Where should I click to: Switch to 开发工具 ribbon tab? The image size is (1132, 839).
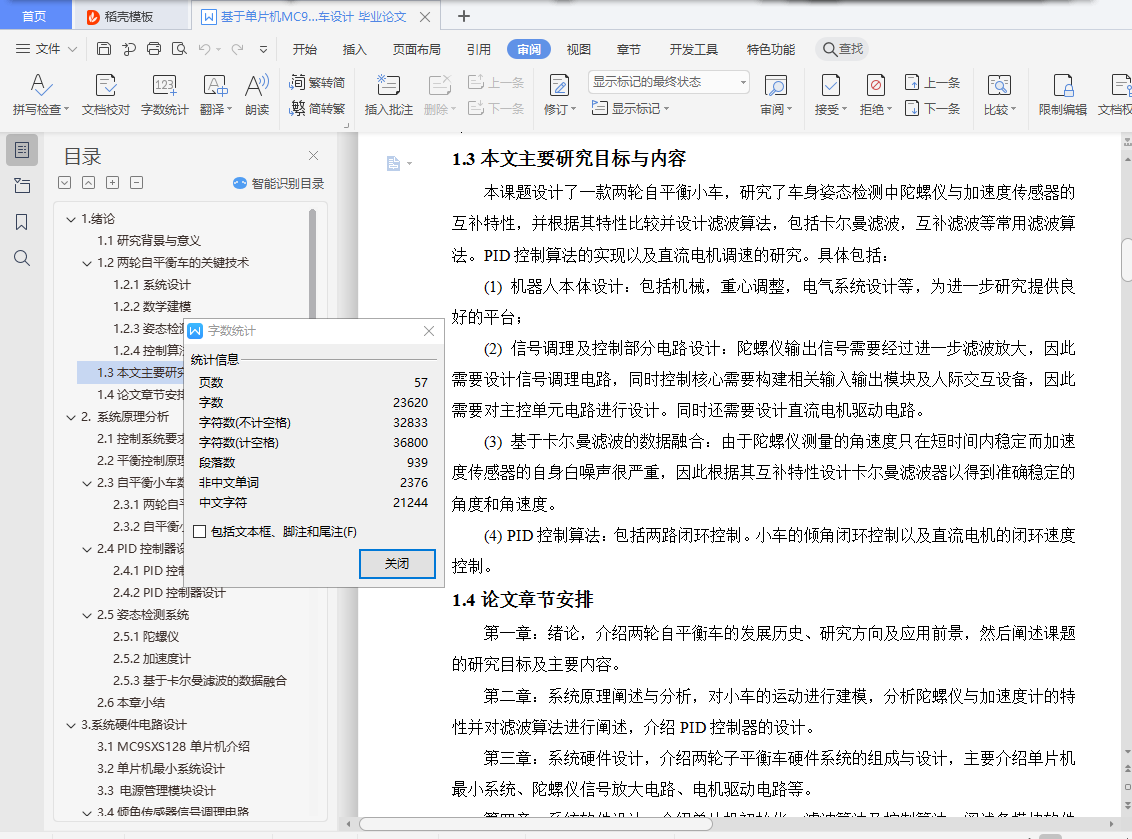click(693, 49)
